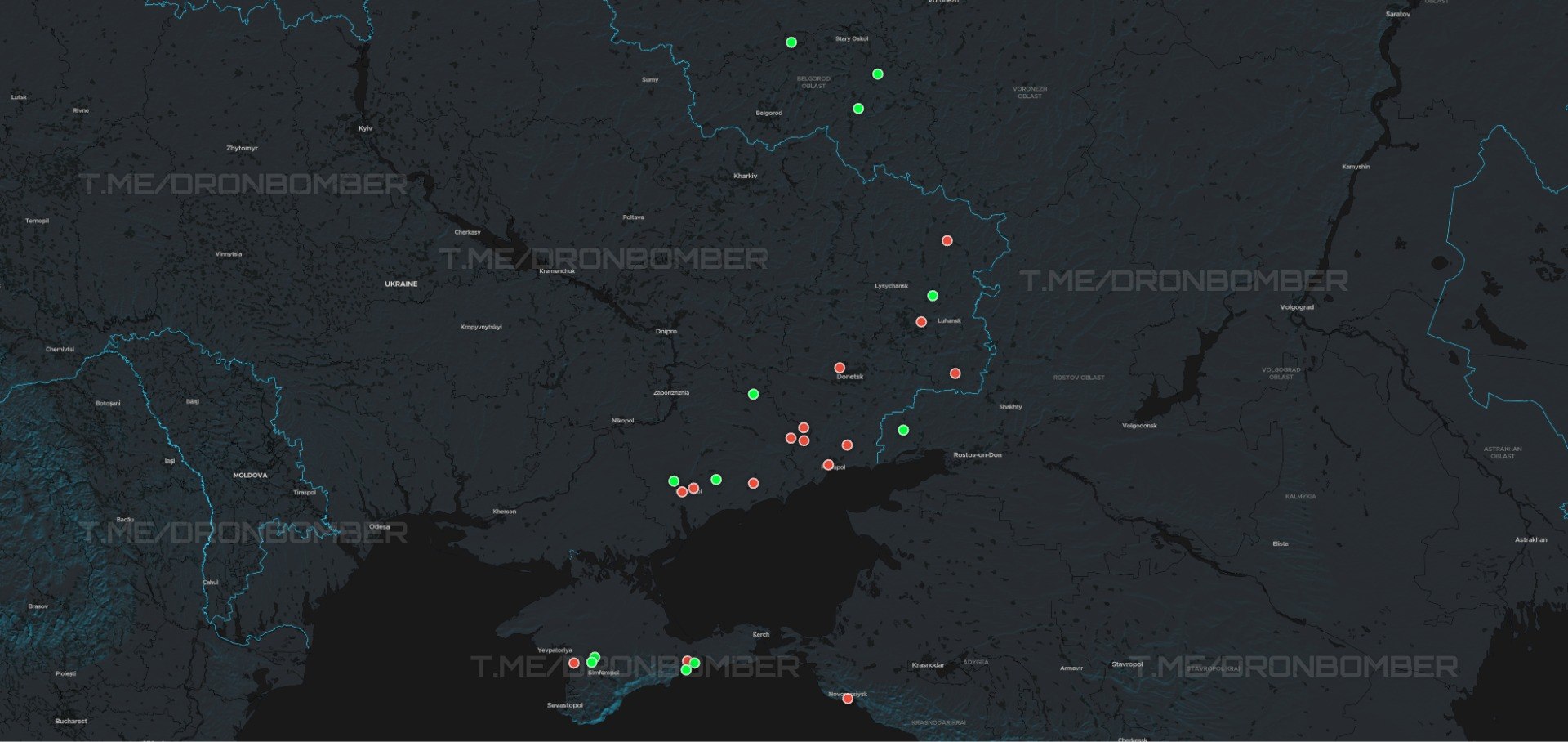Screen dimensions: 1568x742
Task: Select the red marker immediately left of Luhansk label
Action: coord(921,322)
